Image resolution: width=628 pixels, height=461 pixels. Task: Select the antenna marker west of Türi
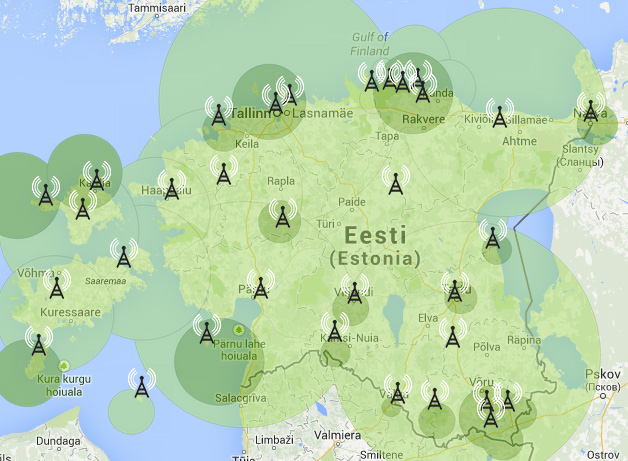click(282, 216)
